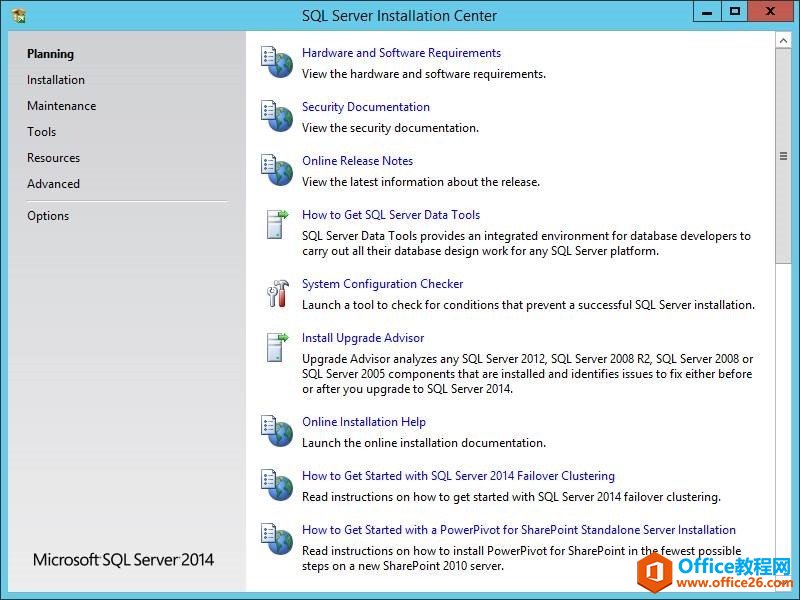Viewport: 800px width, 600px height.
Task: Open How to Get SQL Server Data Tools
Action: [391, 215]
